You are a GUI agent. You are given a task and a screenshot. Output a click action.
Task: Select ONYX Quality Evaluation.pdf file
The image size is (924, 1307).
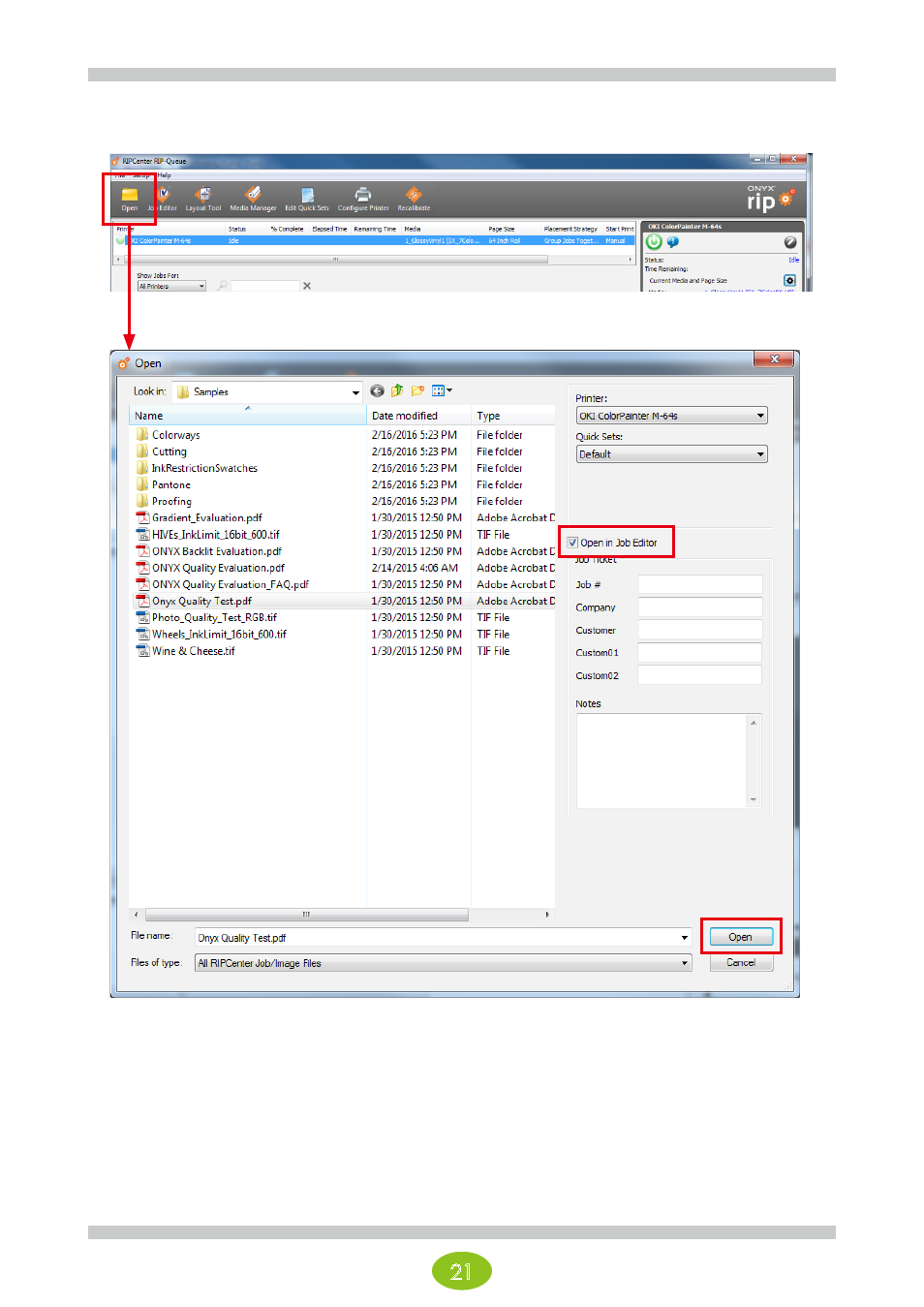218,568
